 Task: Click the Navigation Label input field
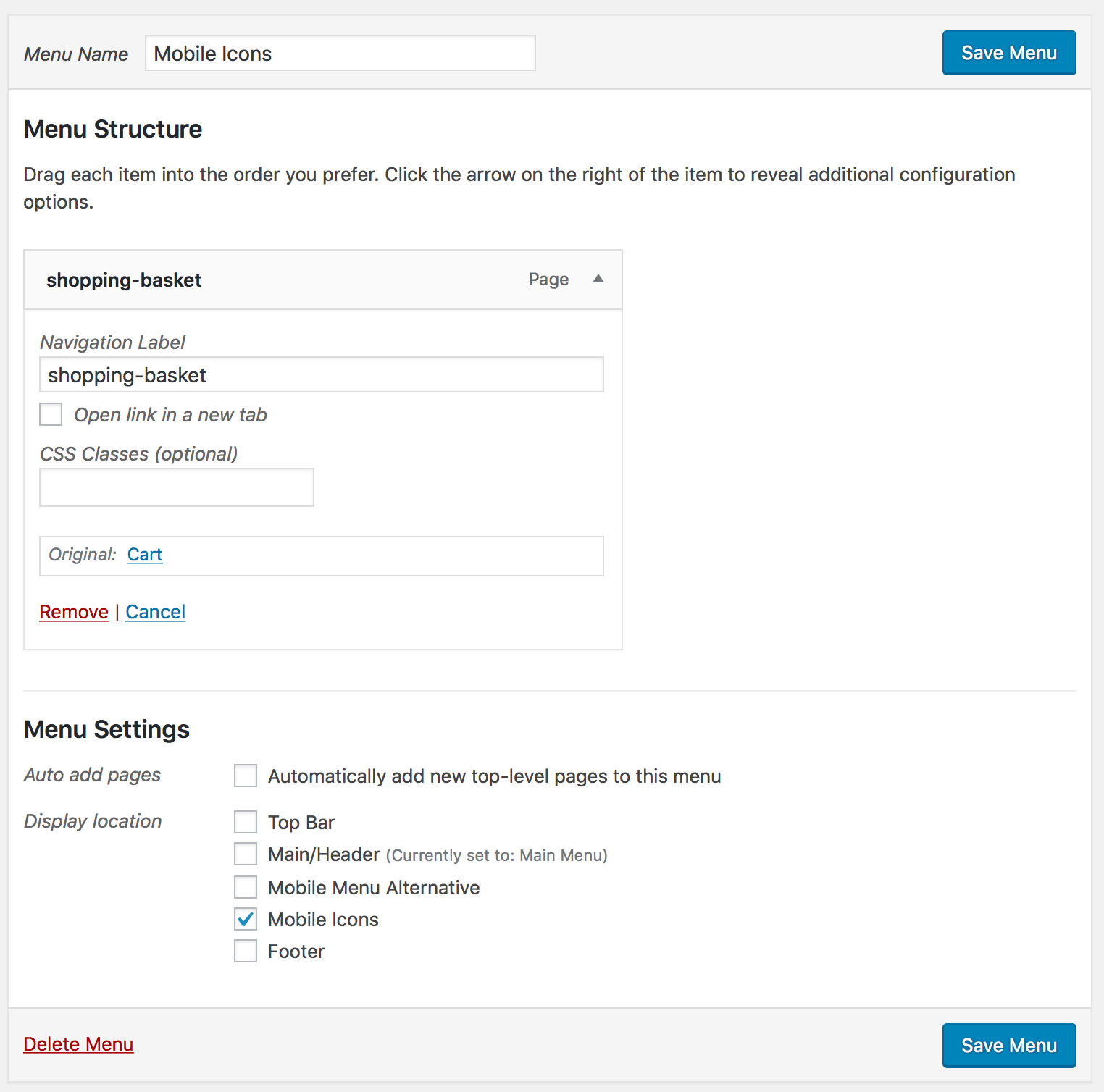(321, 375)
